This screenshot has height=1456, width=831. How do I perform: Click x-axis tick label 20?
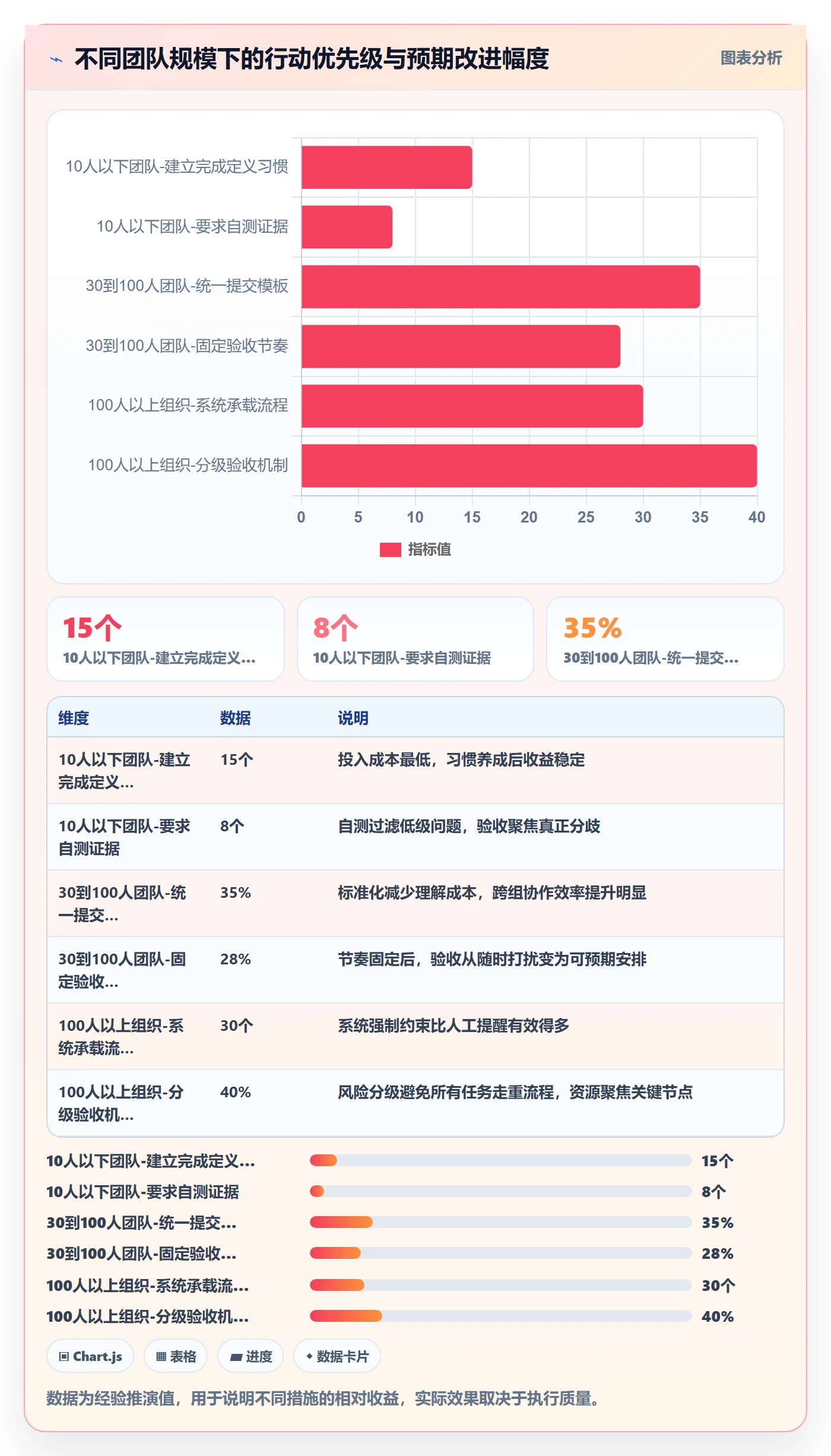click(529, 517)
